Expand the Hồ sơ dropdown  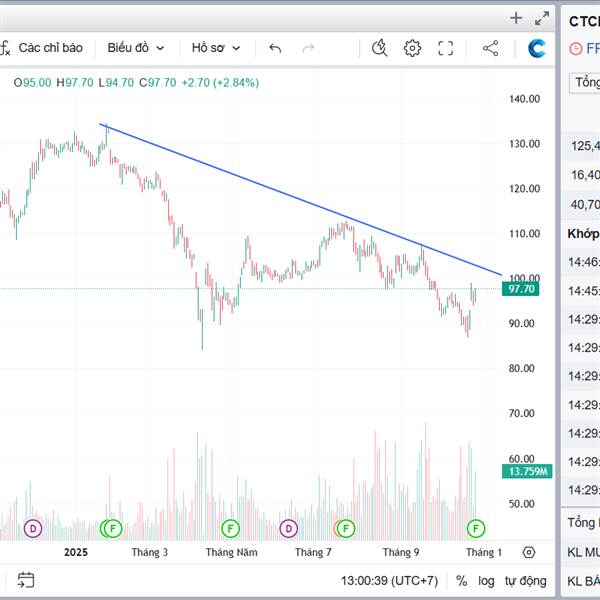pos(216,47)
